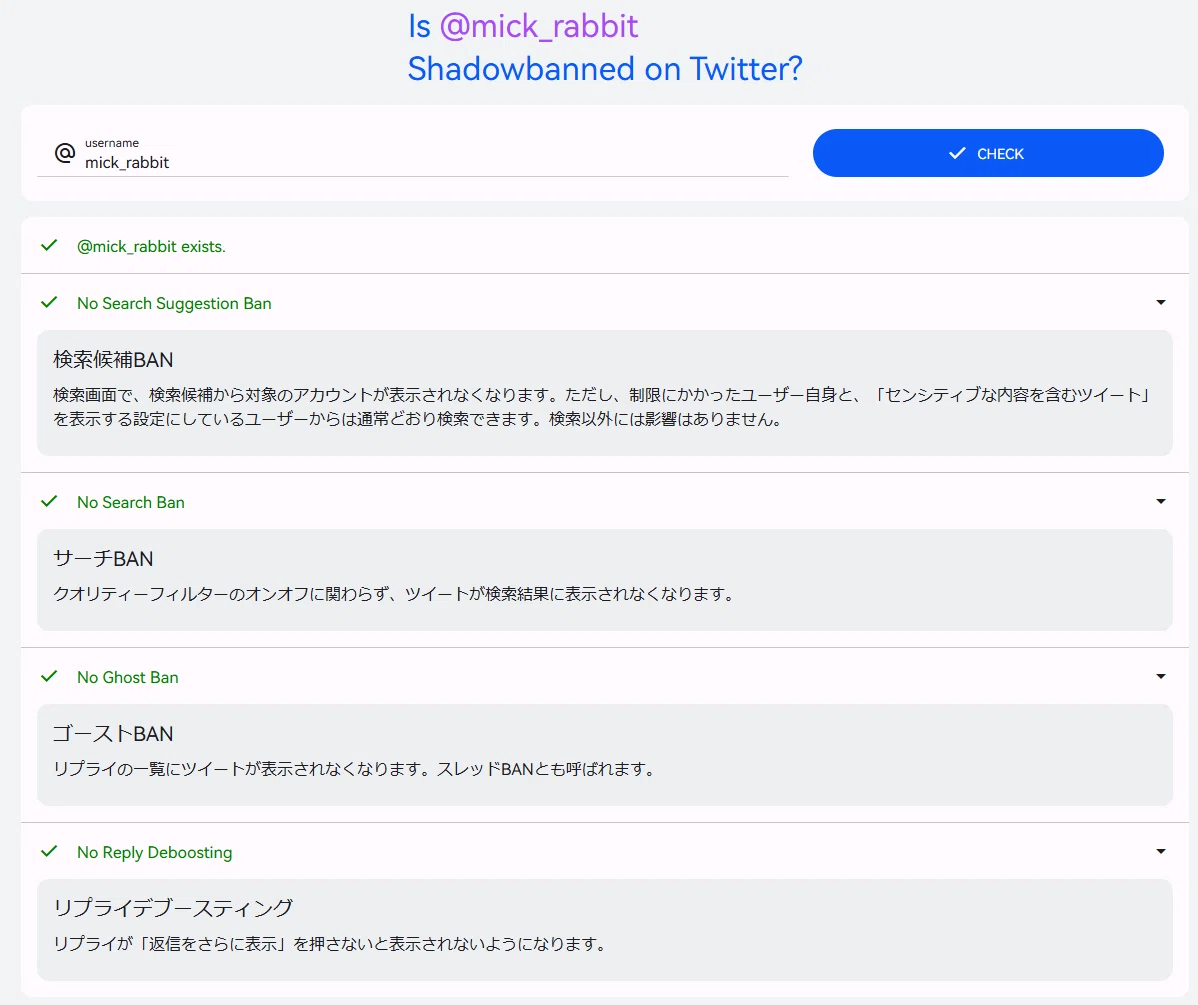Click the 'クオリティーフィルター' search ban description
This screenshot has height=1005, width=1198.
click(394, 594)
